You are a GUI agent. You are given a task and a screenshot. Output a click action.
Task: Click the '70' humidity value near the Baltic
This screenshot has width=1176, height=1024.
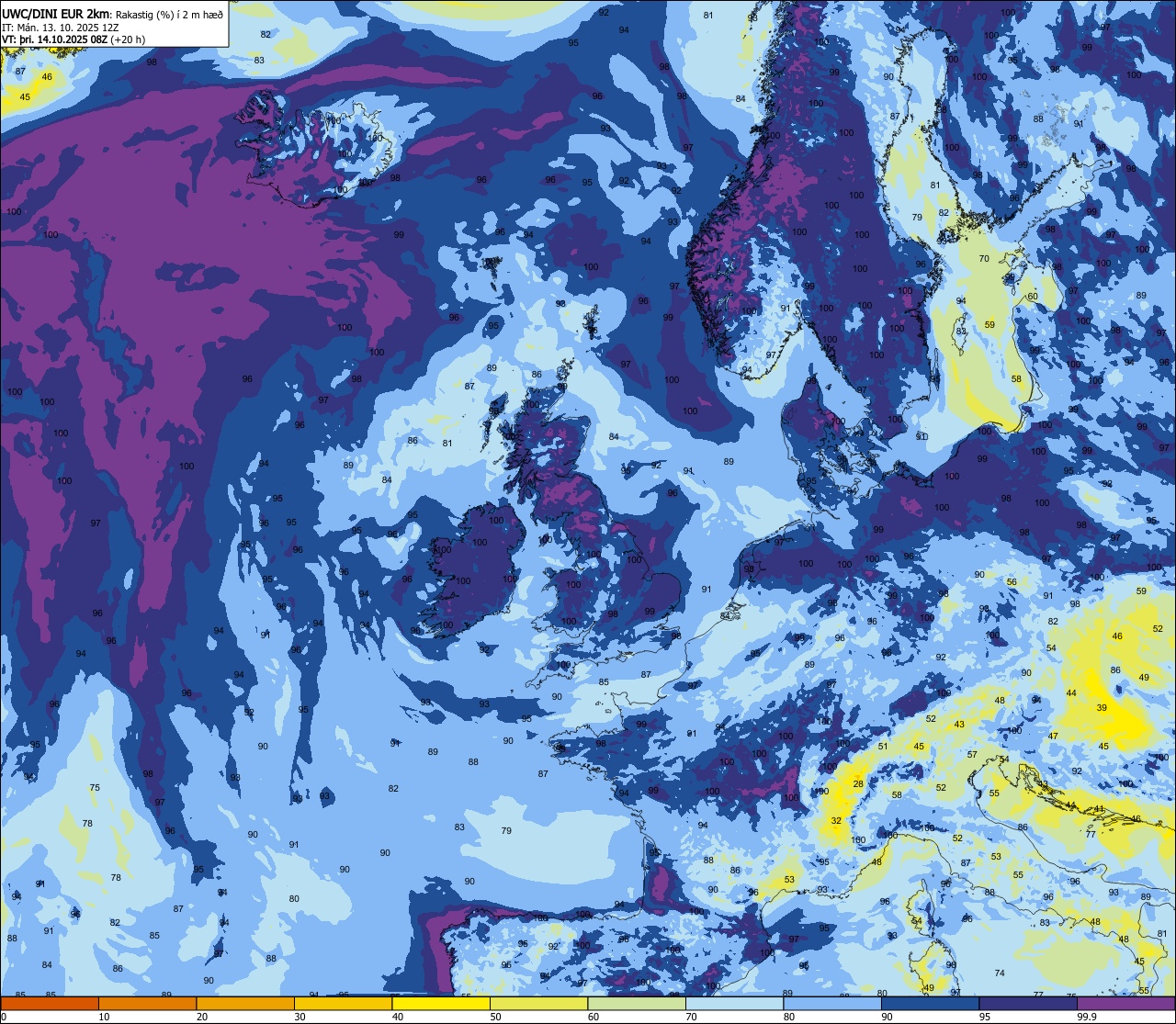point(984,259)
